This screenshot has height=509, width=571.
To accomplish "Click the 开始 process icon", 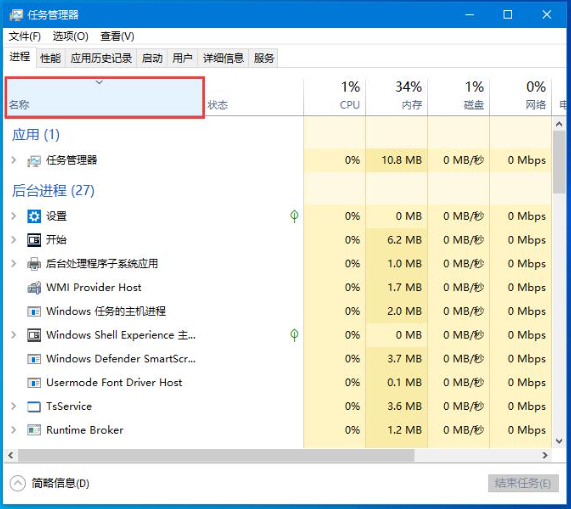I will point(34,240).
